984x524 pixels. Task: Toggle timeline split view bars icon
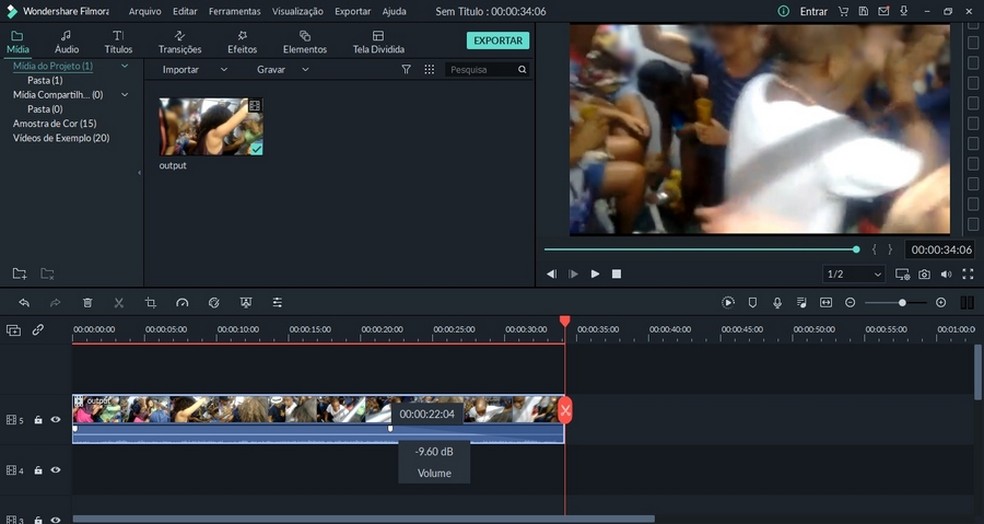tap(967, 302)
